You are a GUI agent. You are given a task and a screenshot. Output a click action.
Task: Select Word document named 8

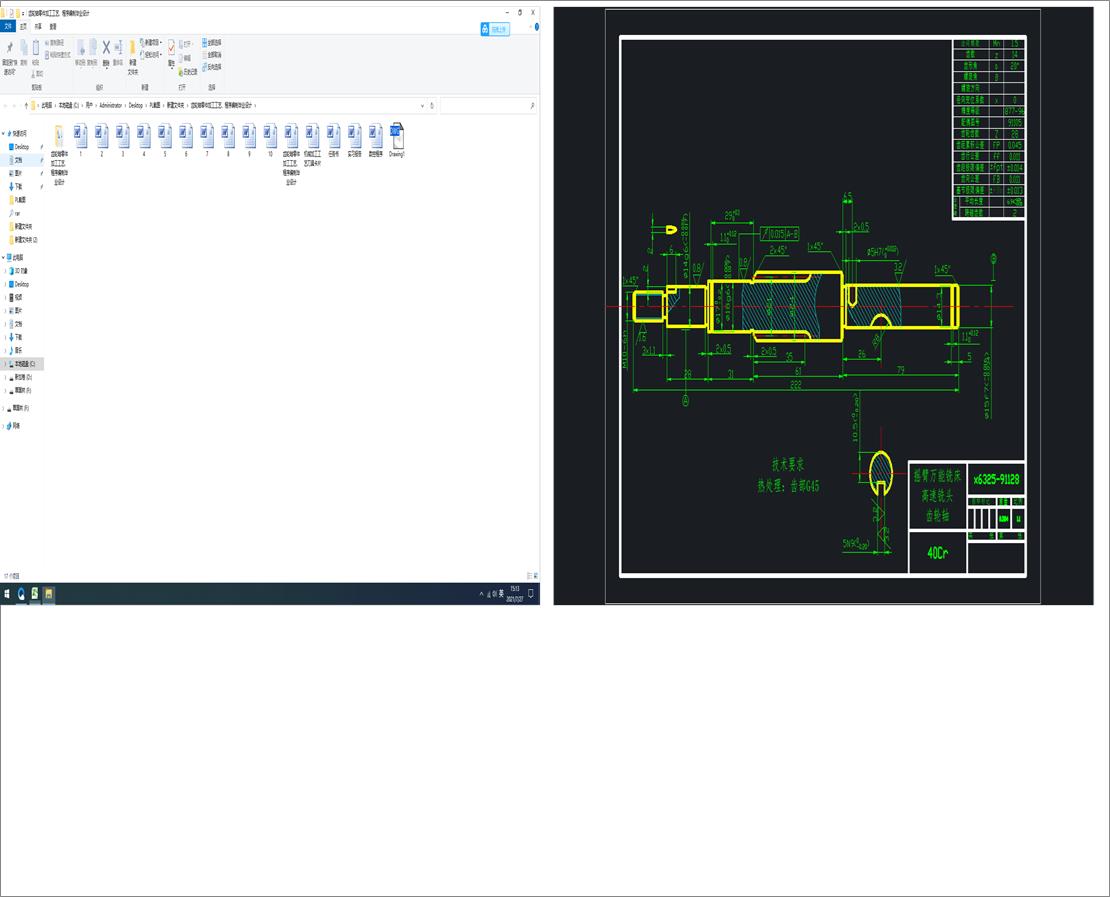pyautogui.click(x=228, y=140)
